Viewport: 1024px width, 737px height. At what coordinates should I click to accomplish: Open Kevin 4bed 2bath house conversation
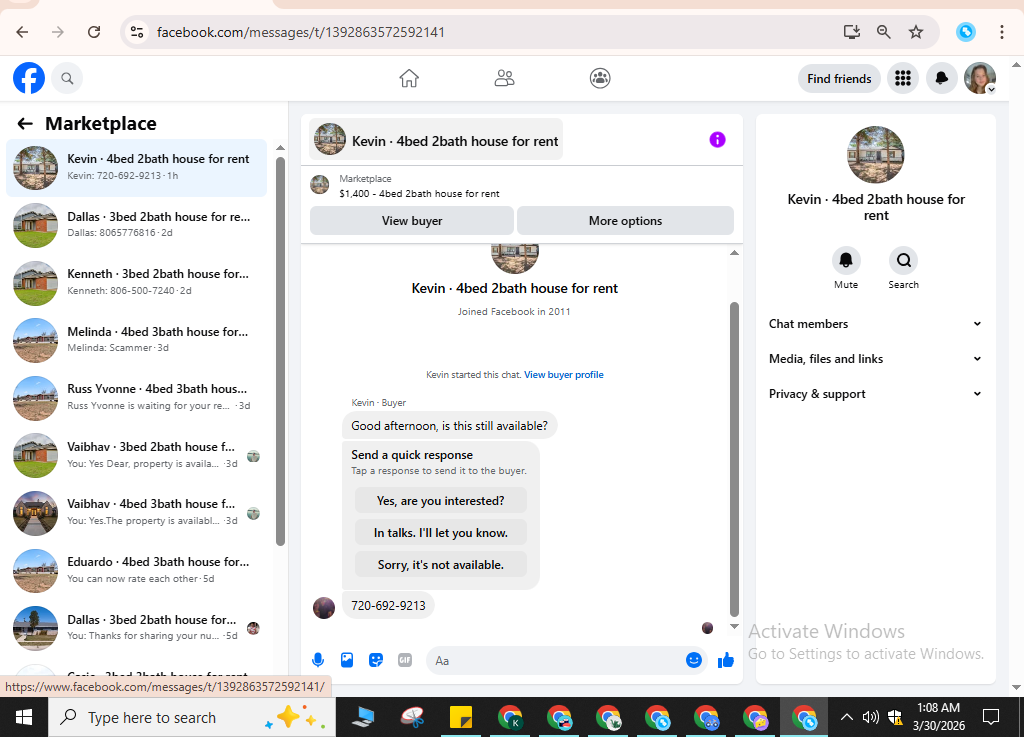(136, 168)
